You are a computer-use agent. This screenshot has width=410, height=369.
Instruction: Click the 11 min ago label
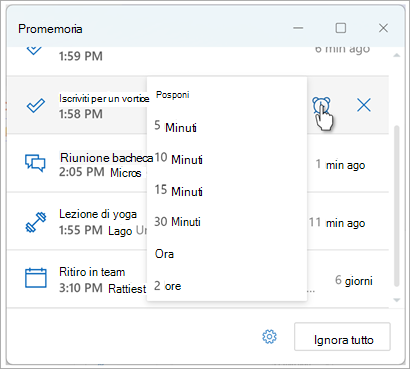click(337, 223)
